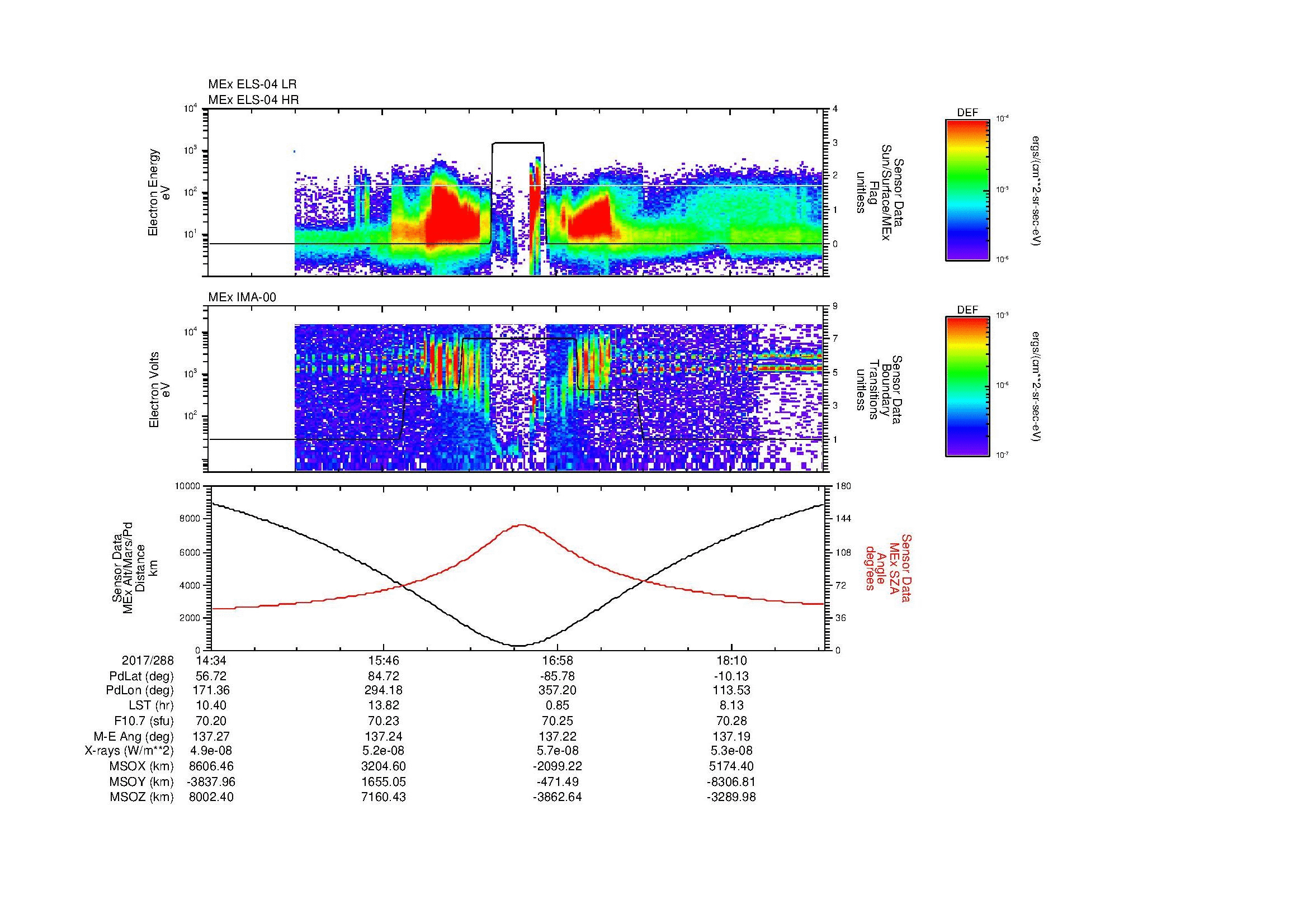Click the LST value 8.13
The height and width of the screenshot is (924, 1308).
coord(731,706)
